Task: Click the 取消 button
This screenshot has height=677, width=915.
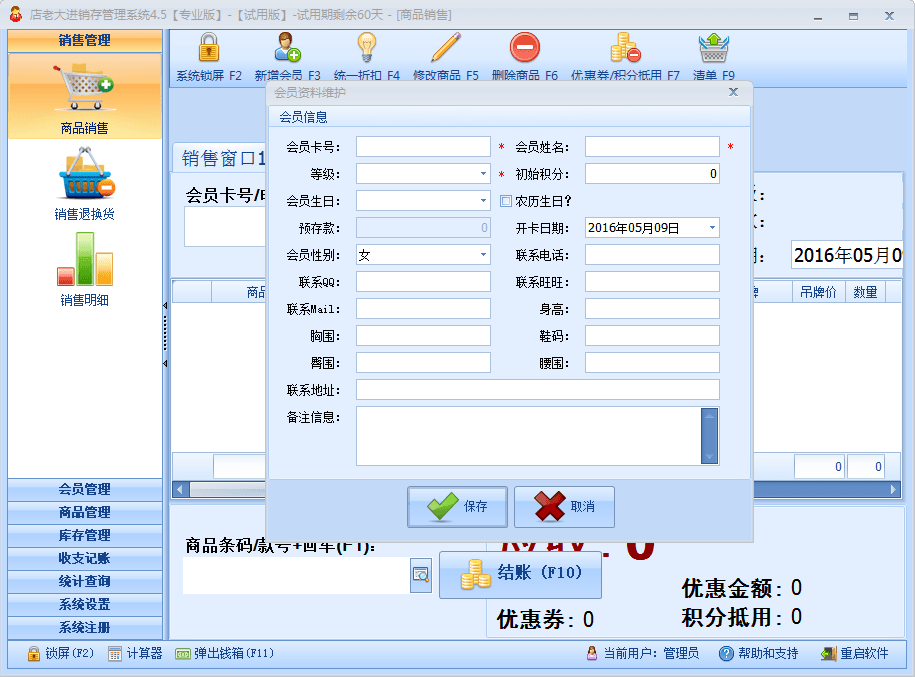Action: coord(564,507)
